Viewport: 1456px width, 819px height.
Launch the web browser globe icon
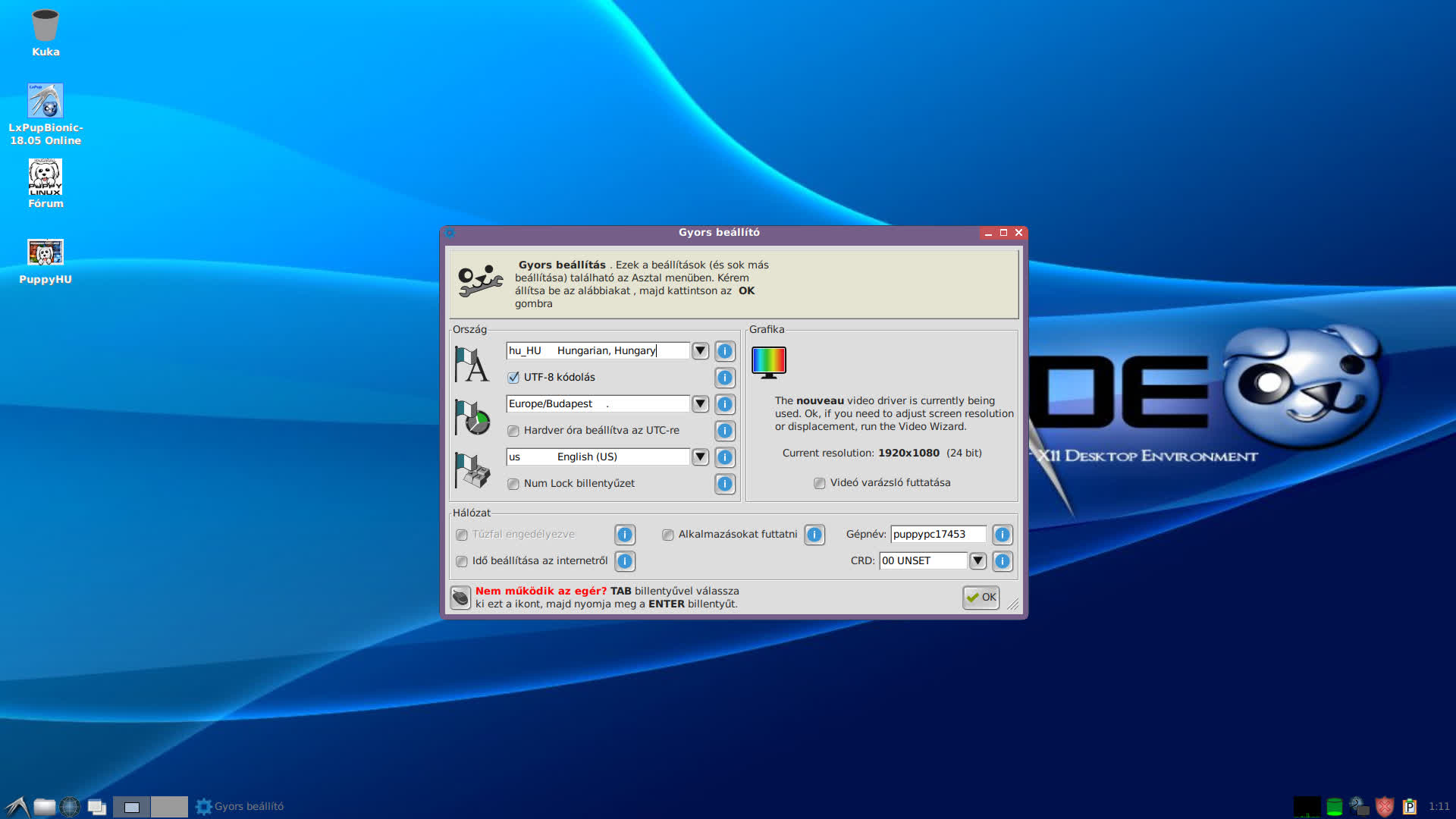70,806
